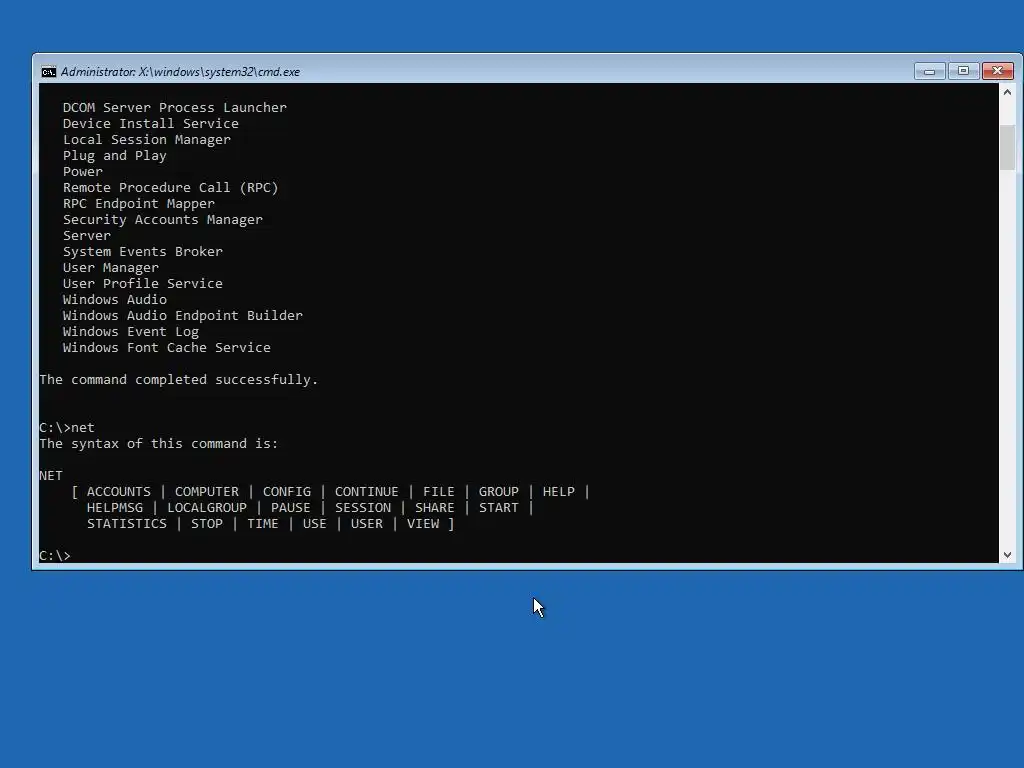
Task: Click the 'LOCALGROUP' keyword
Action: click(x=206, y=507)
